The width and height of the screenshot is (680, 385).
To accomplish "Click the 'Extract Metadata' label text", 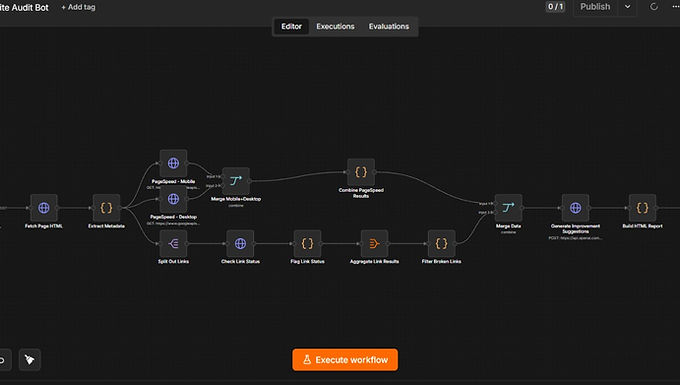I will [106, 226].
